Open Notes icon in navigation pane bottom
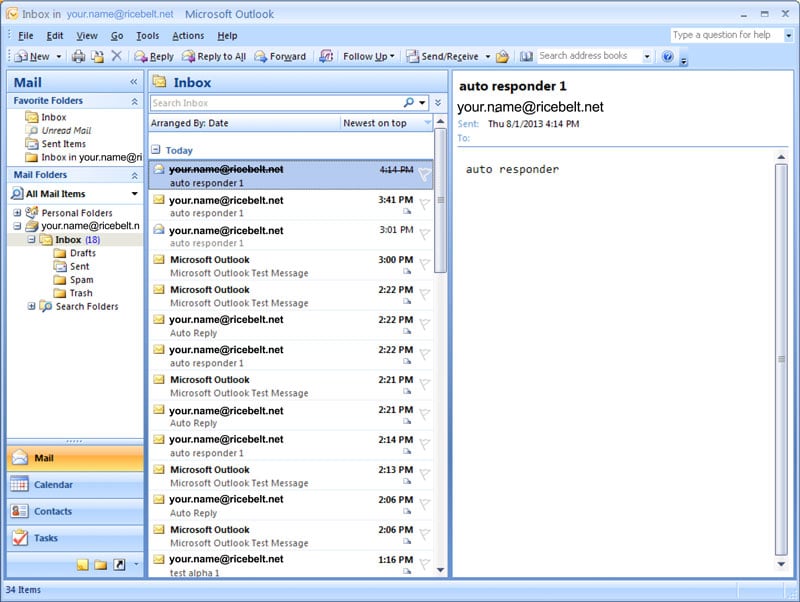This screenshot has height=602, width=800. 83,565
